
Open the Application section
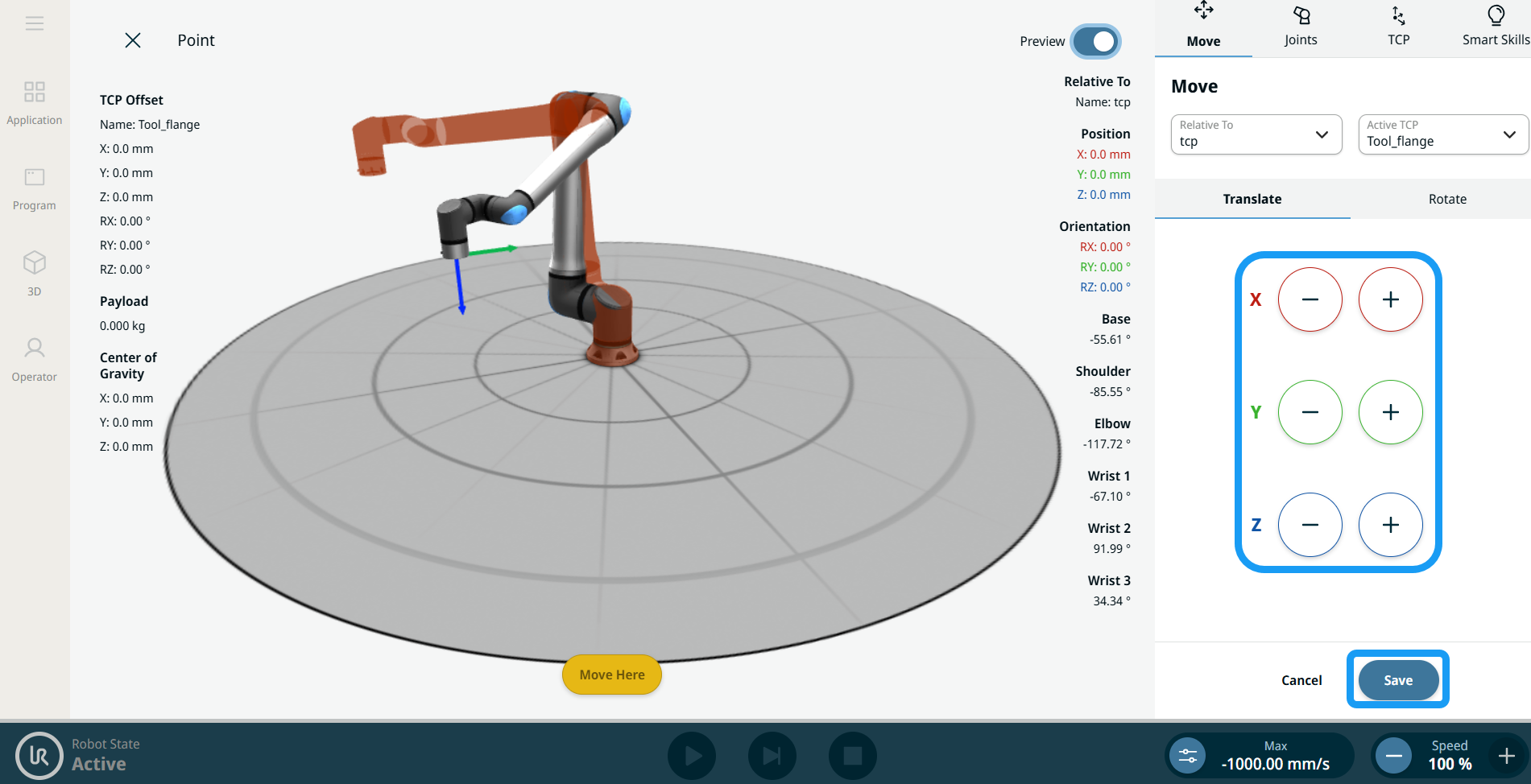pos(35,103)
